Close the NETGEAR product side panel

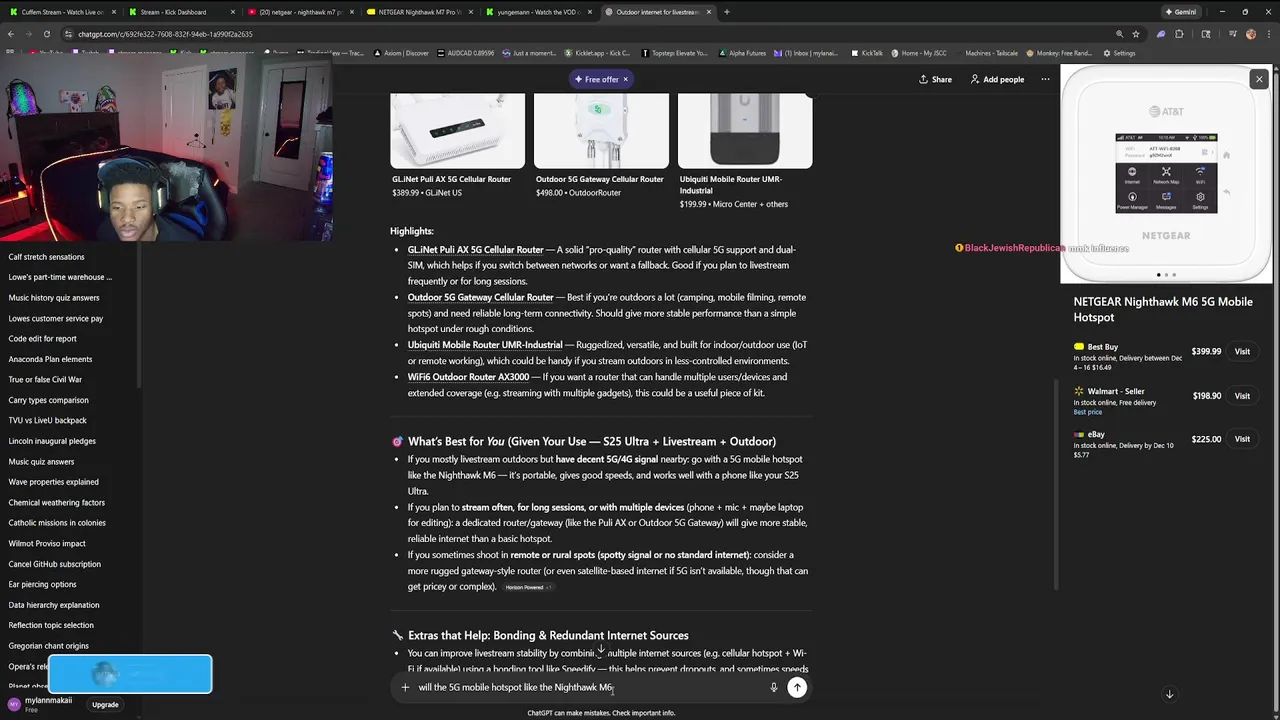[1259, 79]
